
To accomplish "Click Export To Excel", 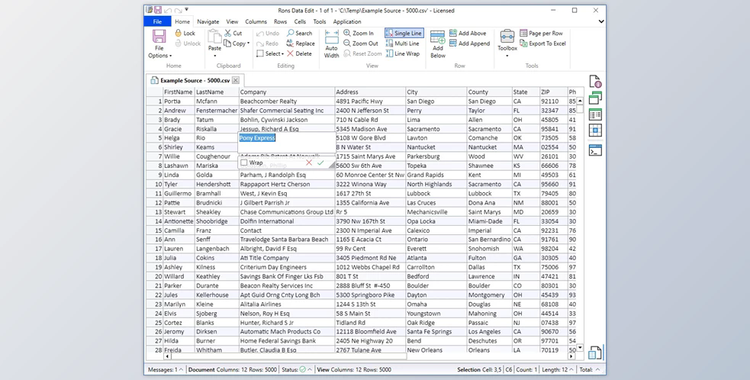I will coord(543,44).
